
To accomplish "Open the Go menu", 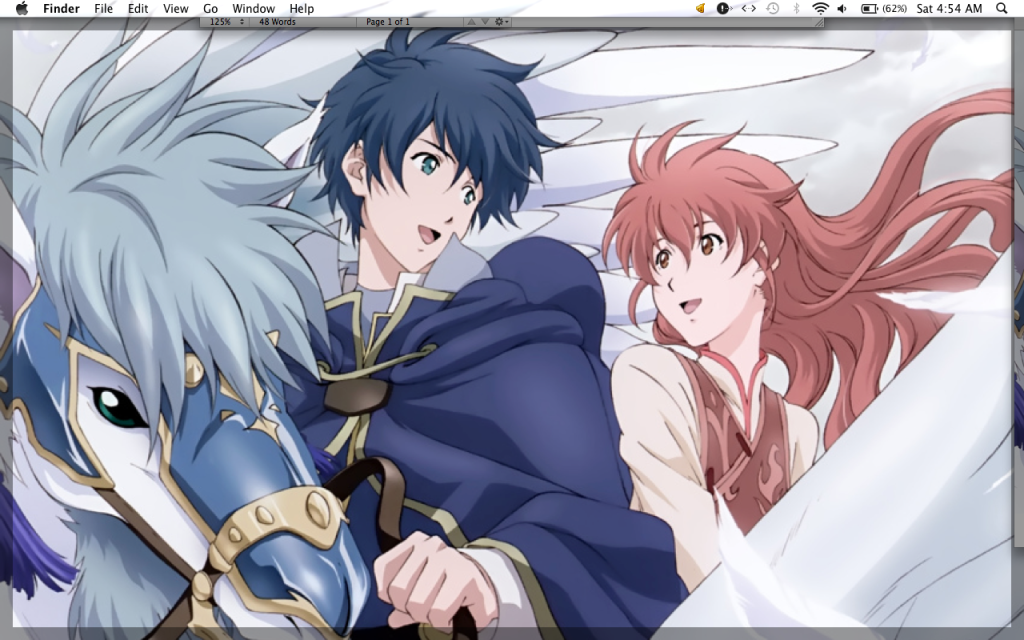I will pyautogui.click(x=210, y=8).
